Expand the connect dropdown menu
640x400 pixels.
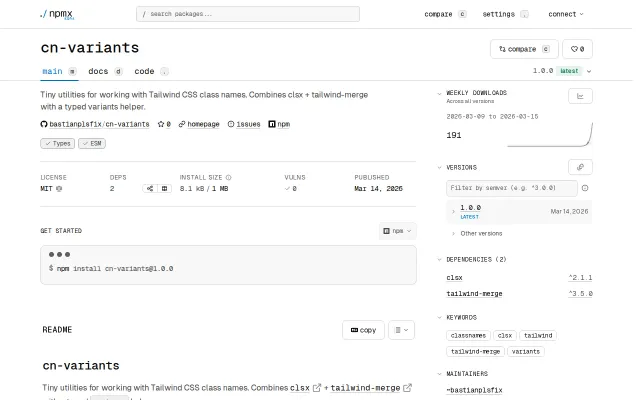point(566,14)
